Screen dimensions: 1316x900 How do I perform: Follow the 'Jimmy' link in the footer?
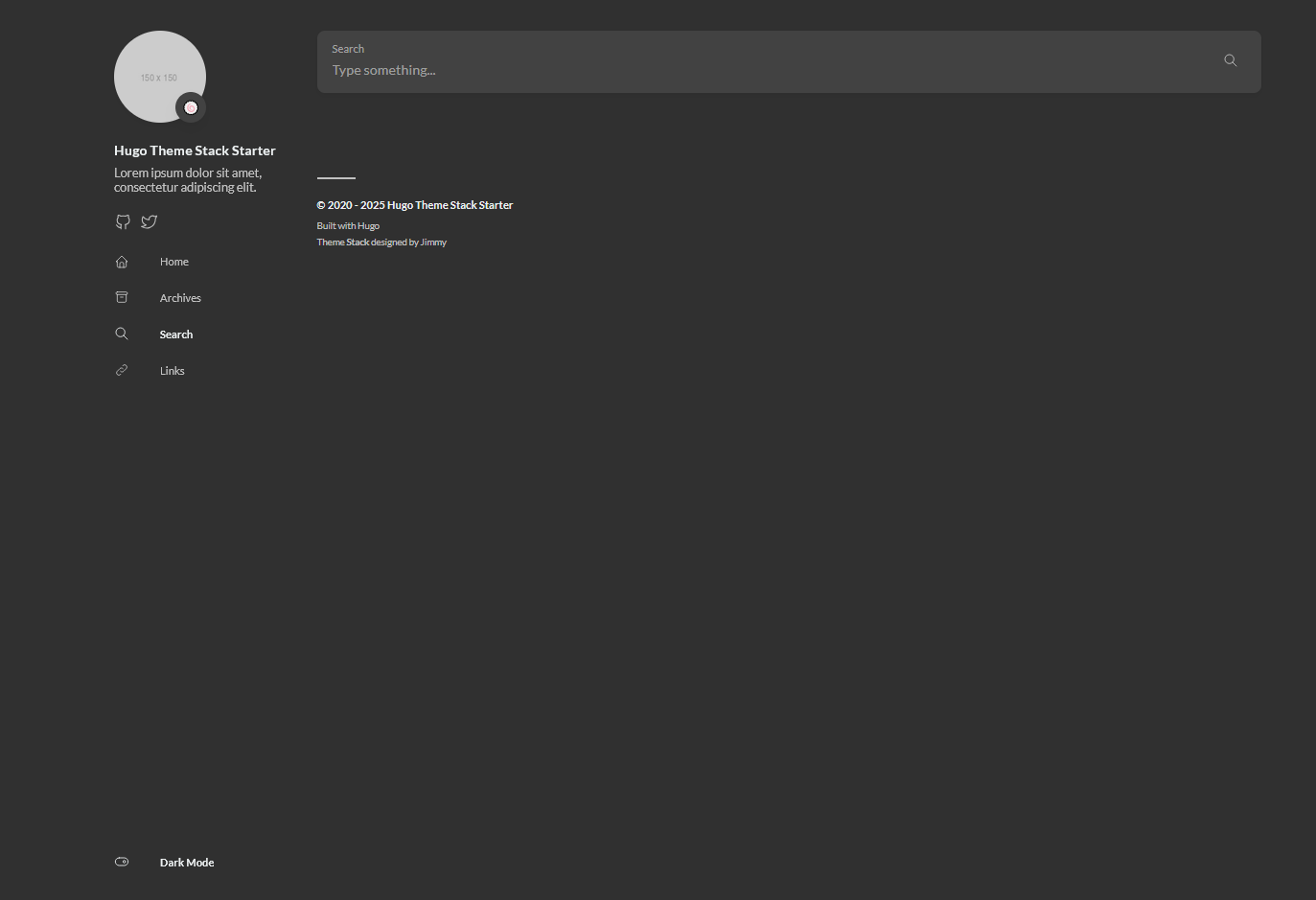[433, 242]
